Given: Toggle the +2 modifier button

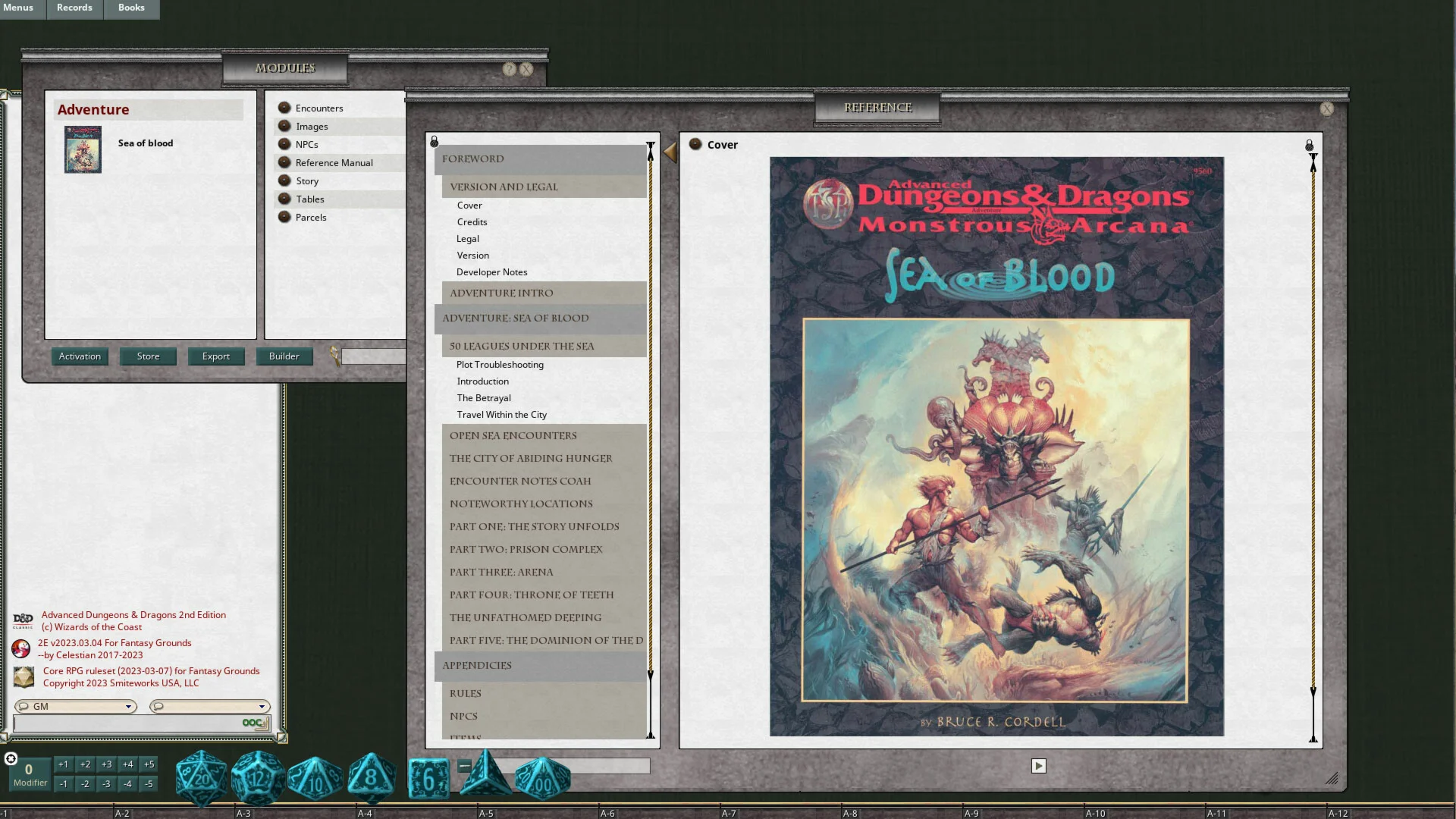Looking at the screenshot, I should pos(85,764).
